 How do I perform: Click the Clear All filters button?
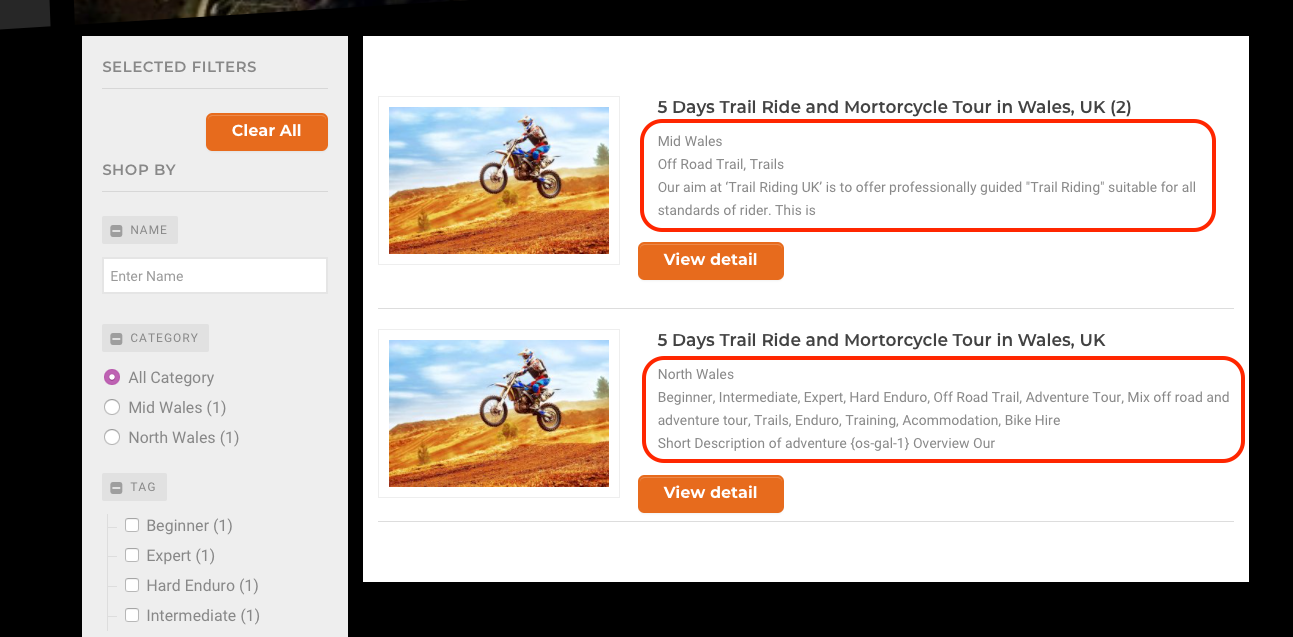point(267,131)
